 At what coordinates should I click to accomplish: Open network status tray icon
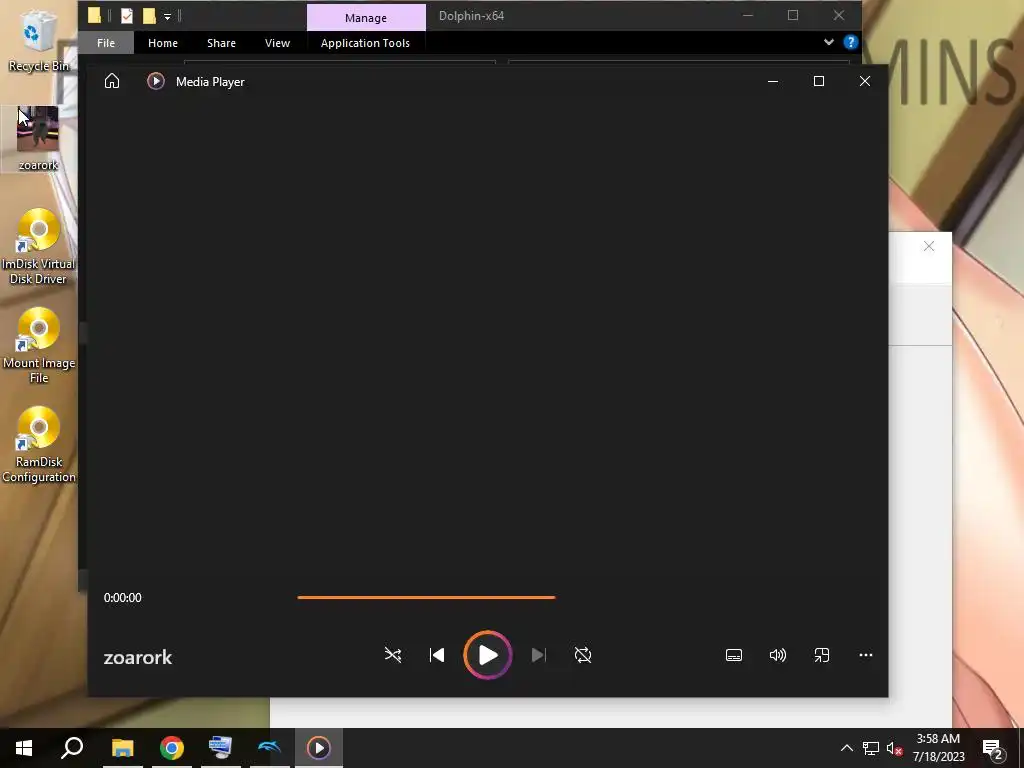point(871,748)
